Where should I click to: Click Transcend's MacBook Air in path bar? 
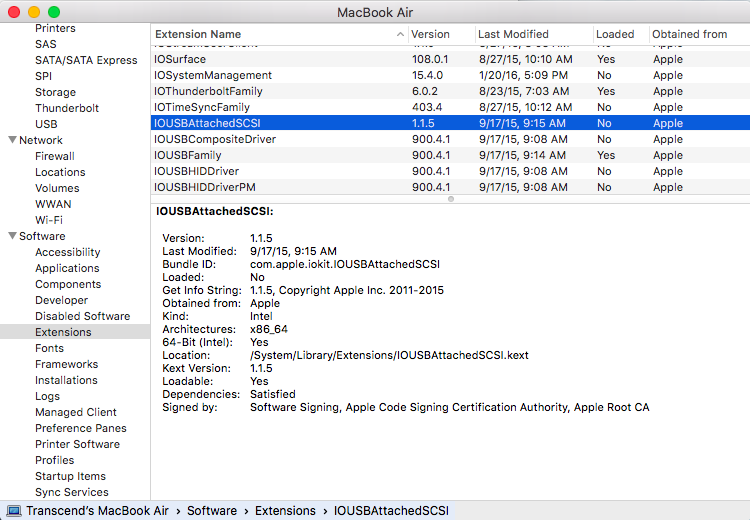(x=98, y=511)
